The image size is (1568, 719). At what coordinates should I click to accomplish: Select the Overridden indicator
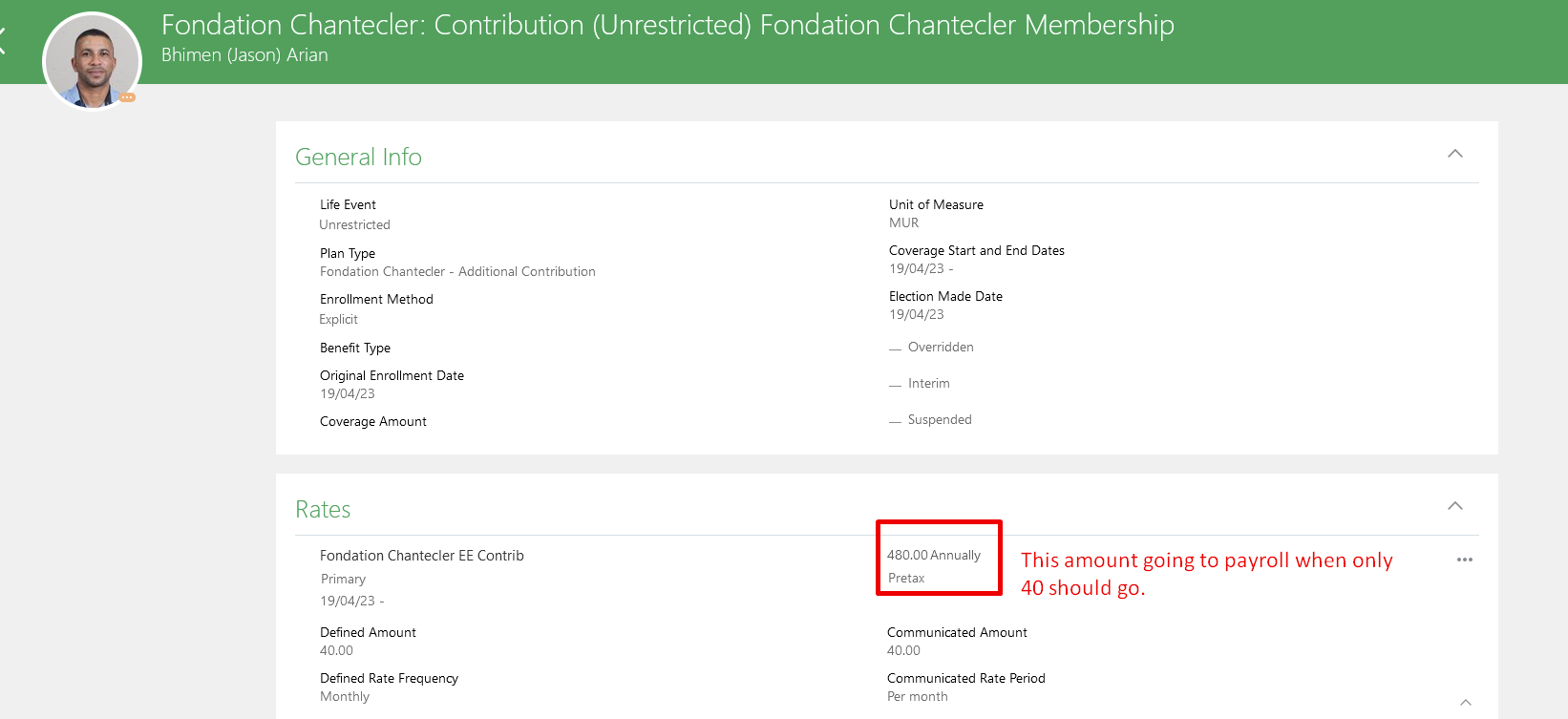point(931,348)
